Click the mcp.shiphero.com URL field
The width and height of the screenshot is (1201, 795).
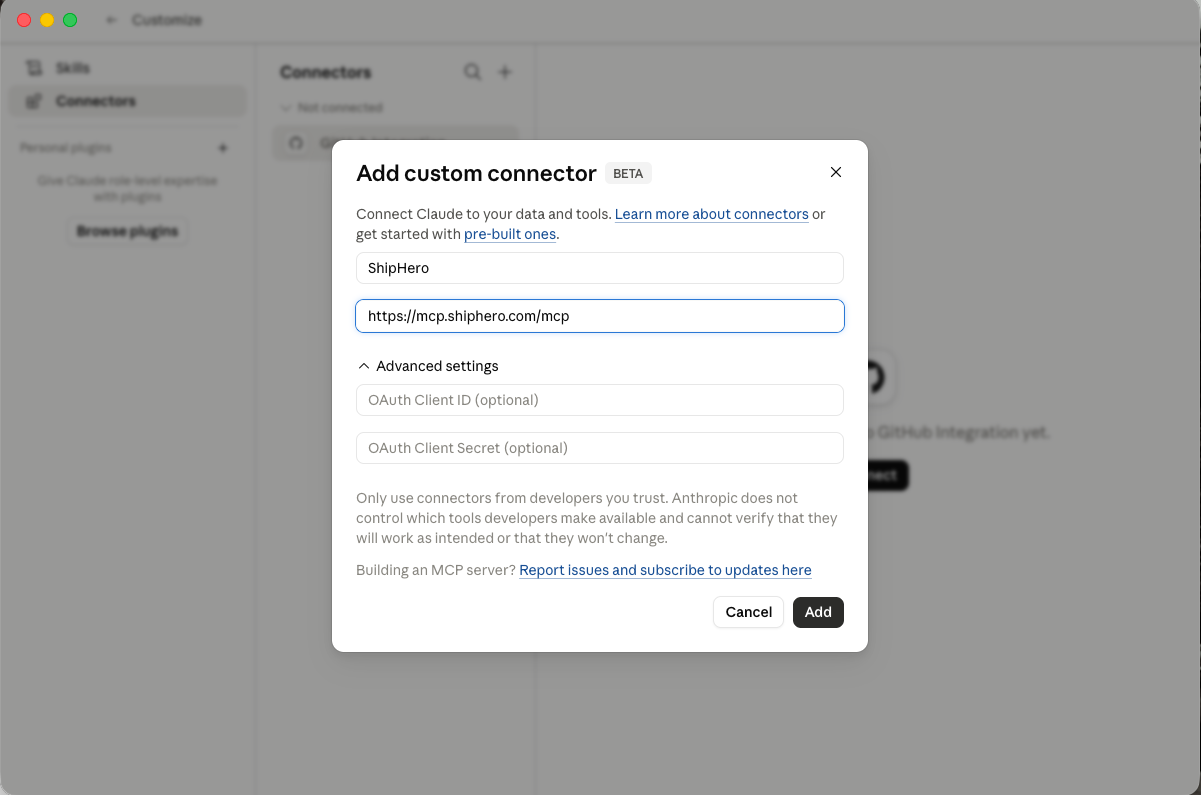[600, 316]
